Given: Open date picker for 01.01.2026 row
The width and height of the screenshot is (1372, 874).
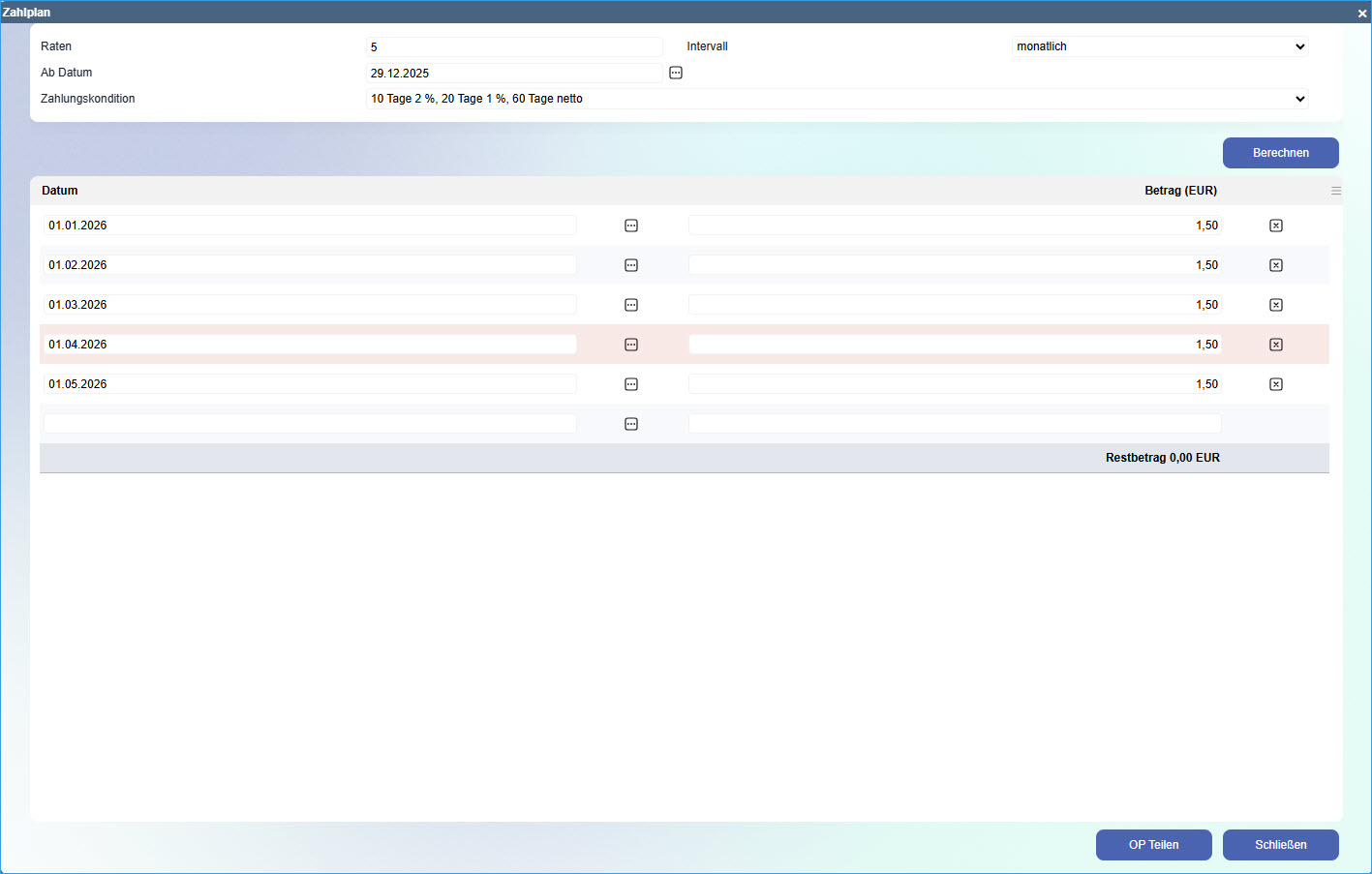Looking at the screenshot, I should [631, 226].
